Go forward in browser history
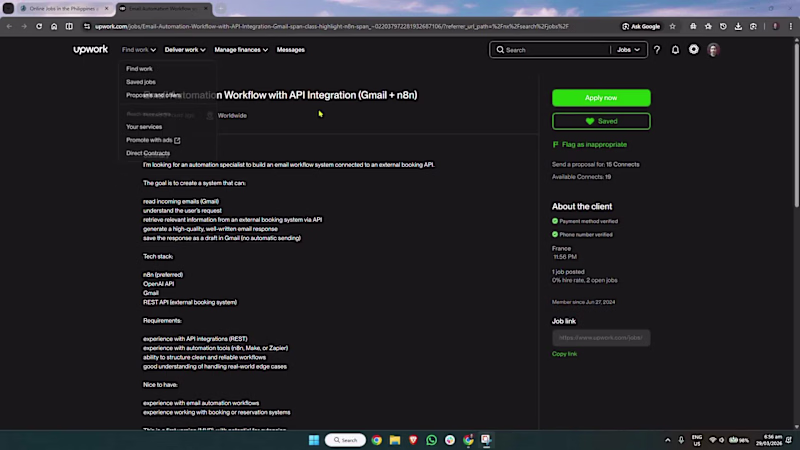800x450 pixels. 24,26
